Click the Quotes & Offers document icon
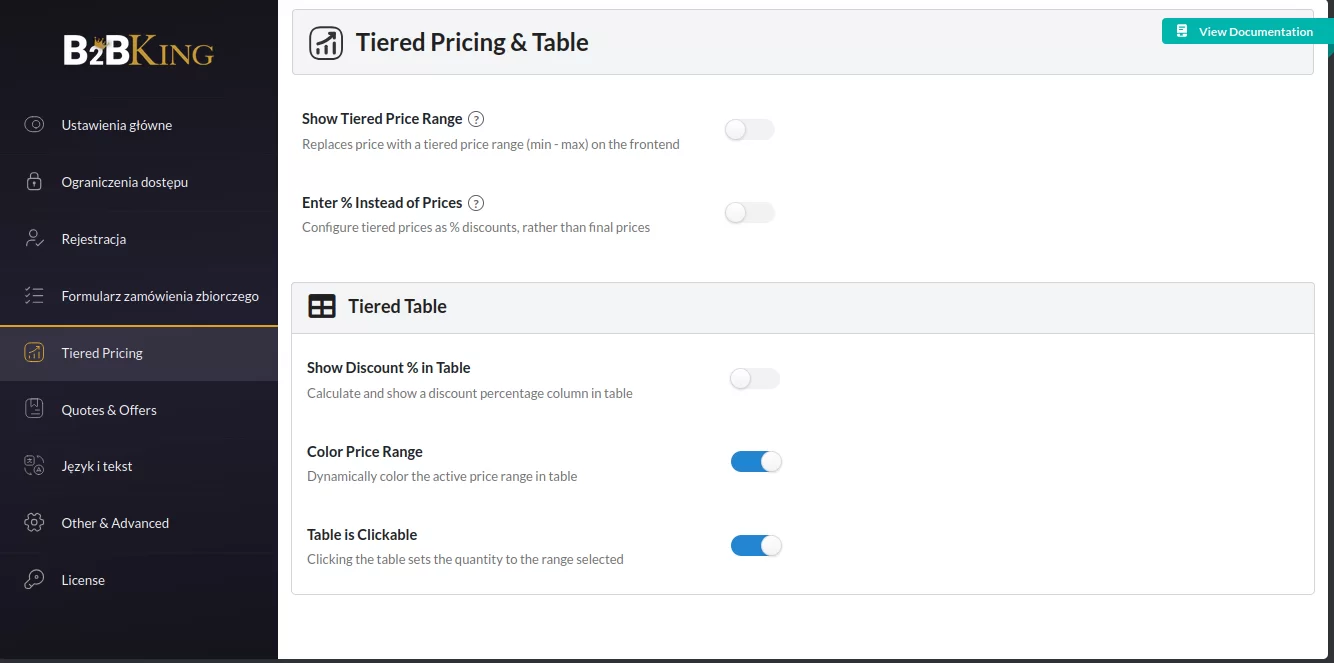Viewport: 1334px width, 663px height. [34, 409]
